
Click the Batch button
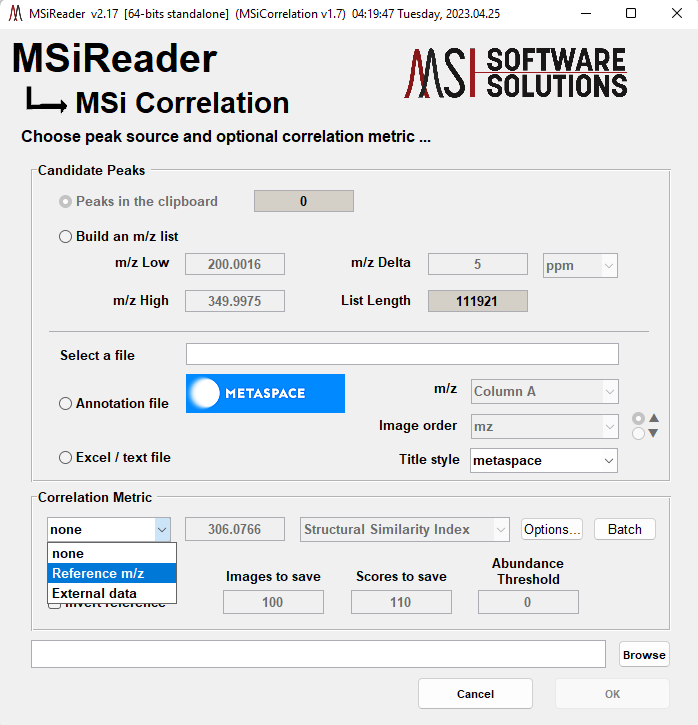click(x=625, y=529)
